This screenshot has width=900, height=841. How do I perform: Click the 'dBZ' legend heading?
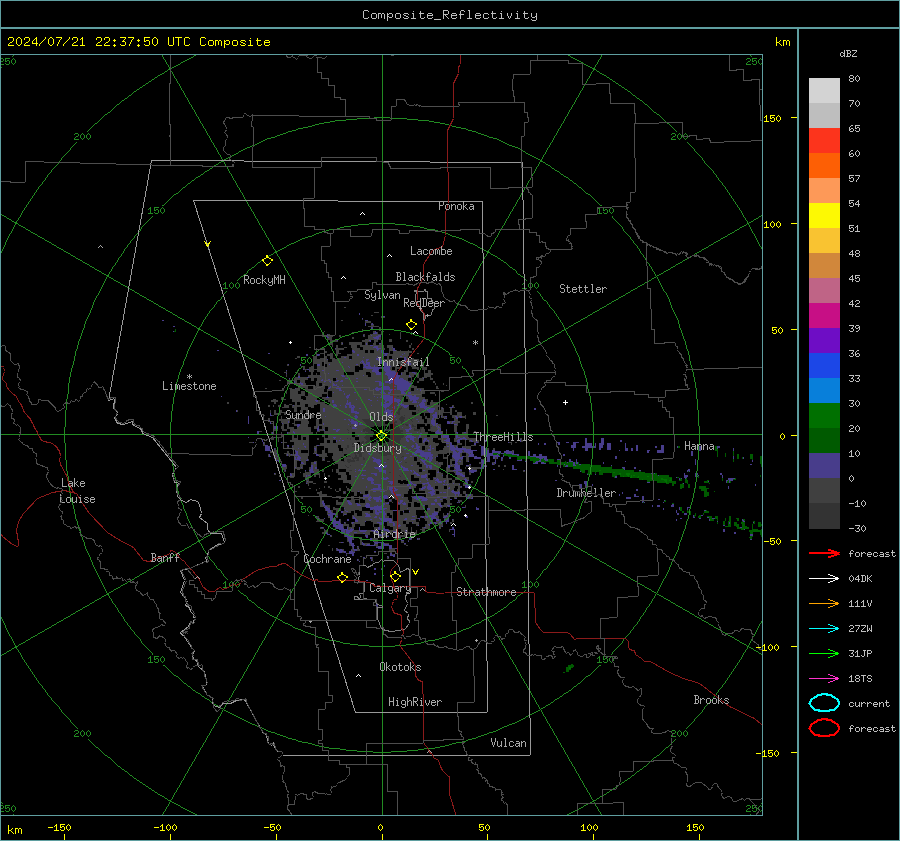click(x=848, y=53)
